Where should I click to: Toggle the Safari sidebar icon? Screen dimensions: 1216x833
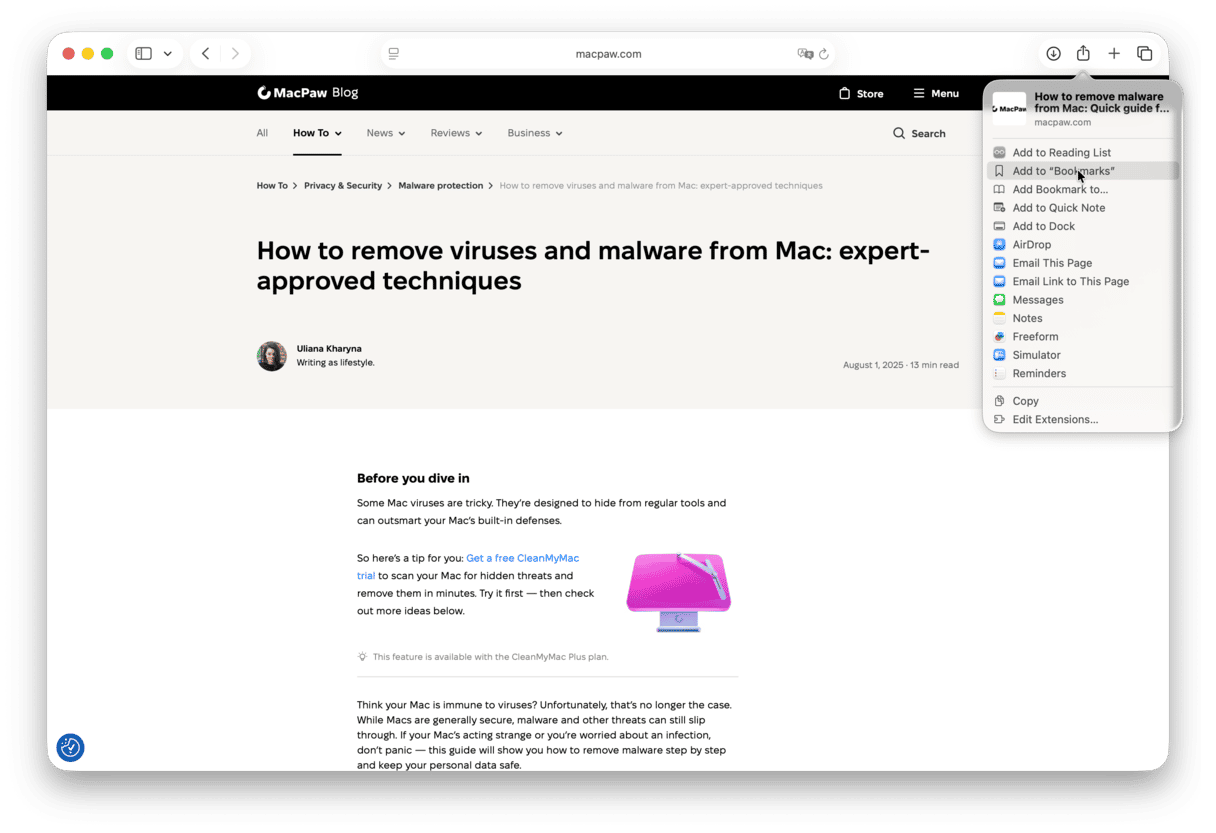click(143, 54)
